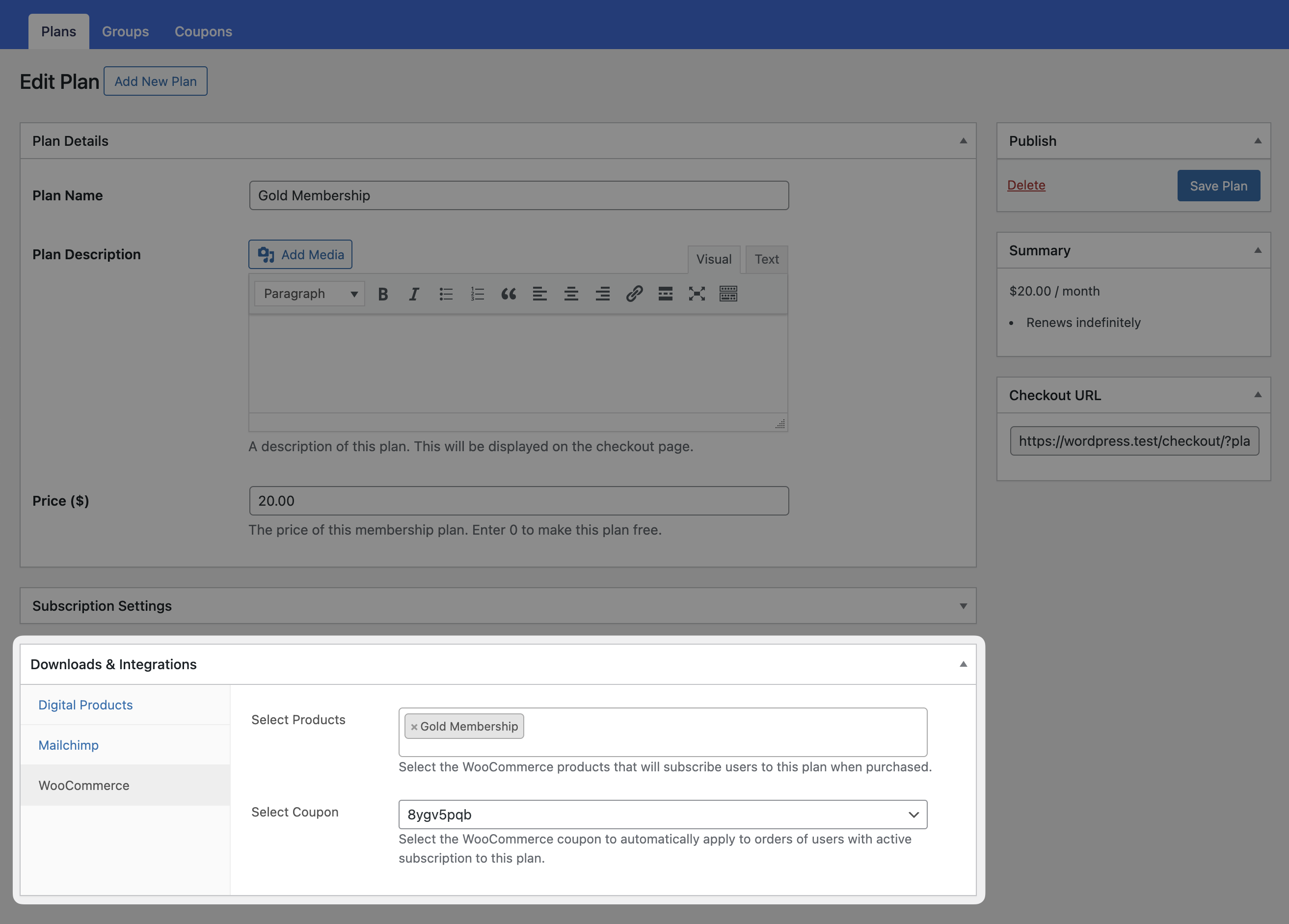Image resolution: width=1289 pixels, height=924 pixels.
Task: Switch editor to Text mode
Action: tap(767, 259)
